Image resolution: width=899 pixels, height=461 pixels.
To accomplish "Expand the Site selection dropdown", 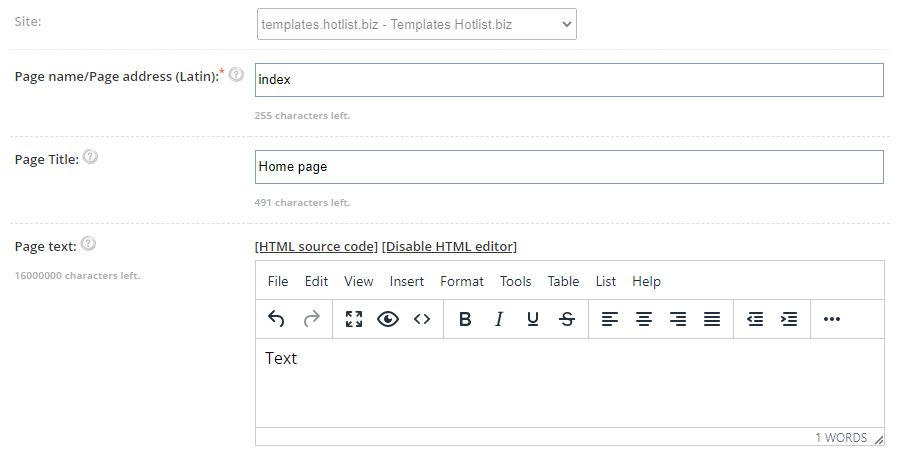I will pyautogui.click(x=417, y=24).
